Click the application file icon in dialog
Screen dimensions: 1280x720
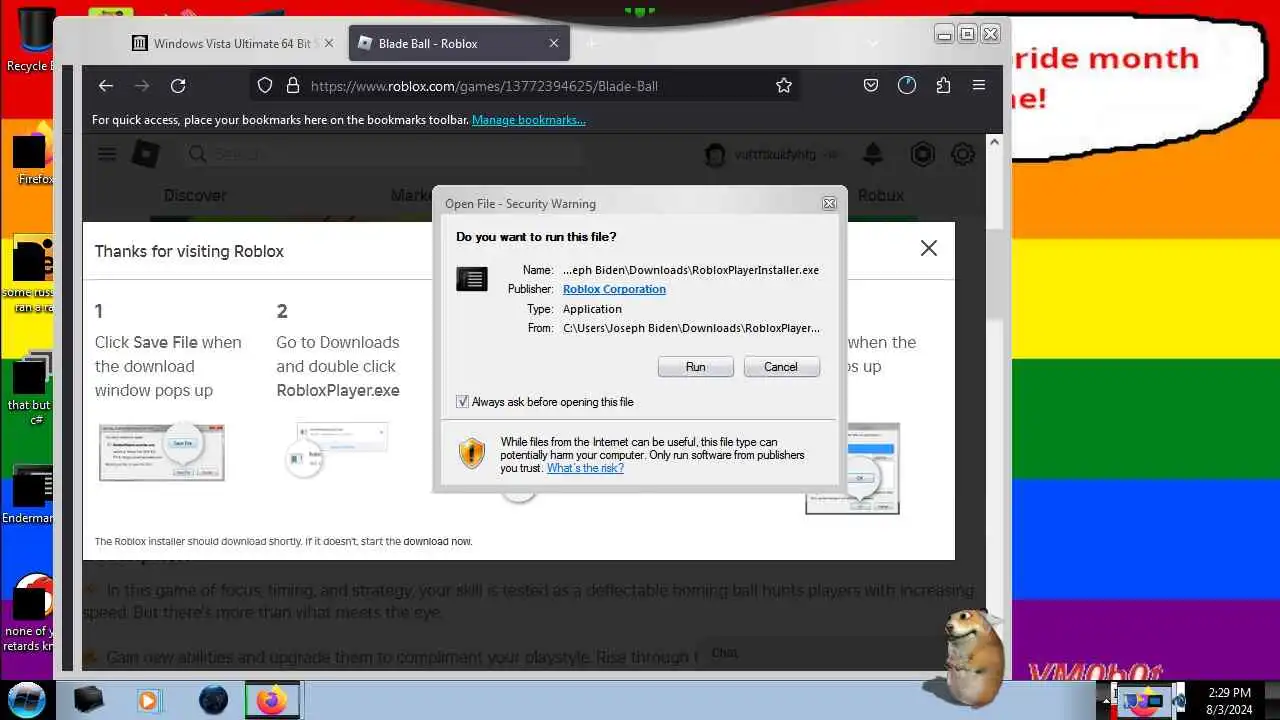[472, 279]
